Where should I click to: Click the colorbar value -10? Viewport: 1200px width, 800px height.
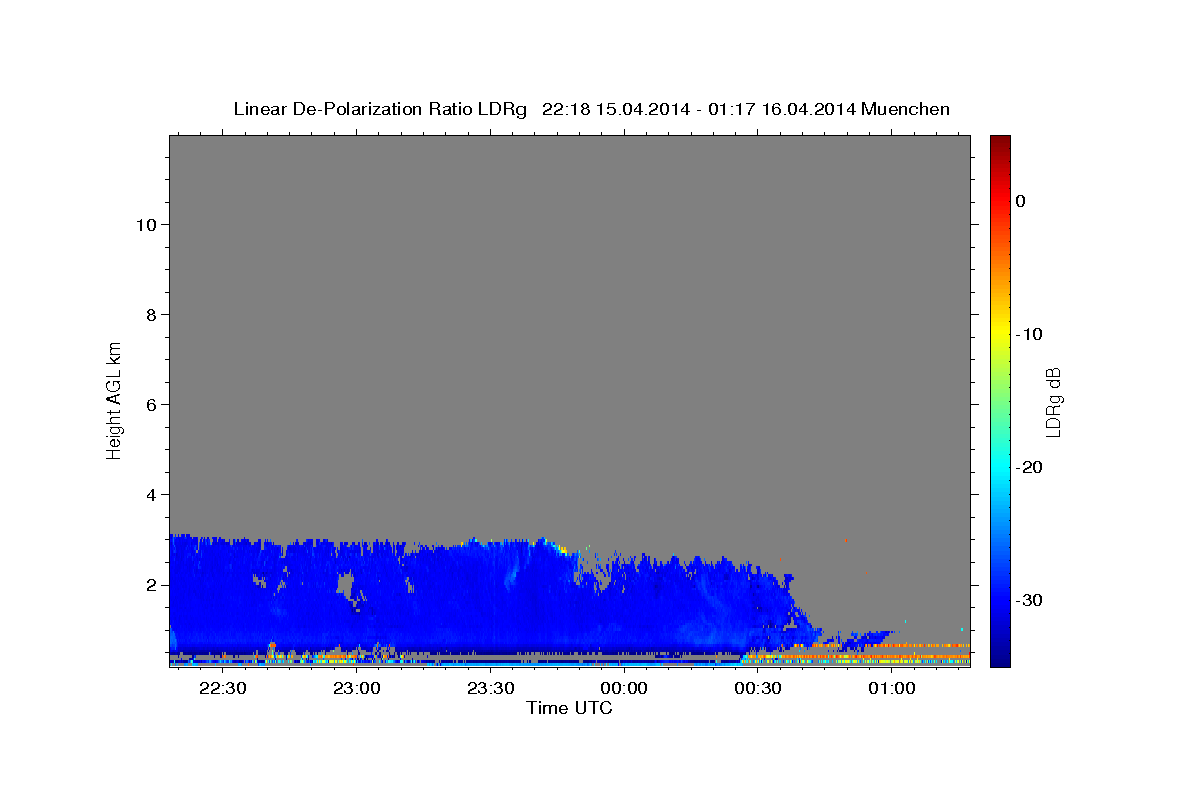[1028, 334]
